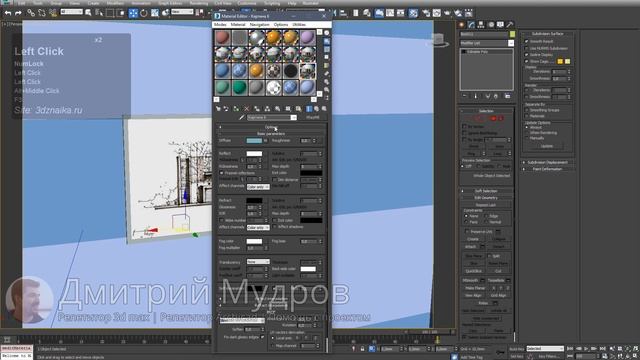Activate the Select and Move tool
Screen dimensions: 640x360
(133, 13)
